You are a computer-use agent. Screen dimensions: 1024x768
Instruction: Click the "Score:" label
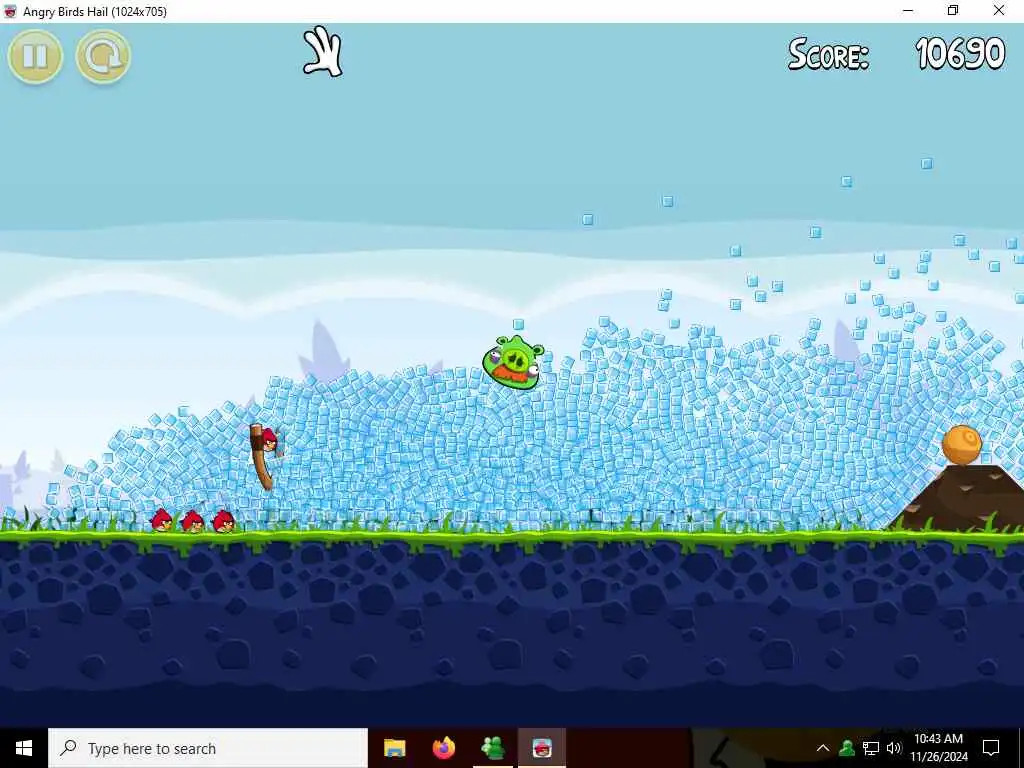click(x=828, y=54)
